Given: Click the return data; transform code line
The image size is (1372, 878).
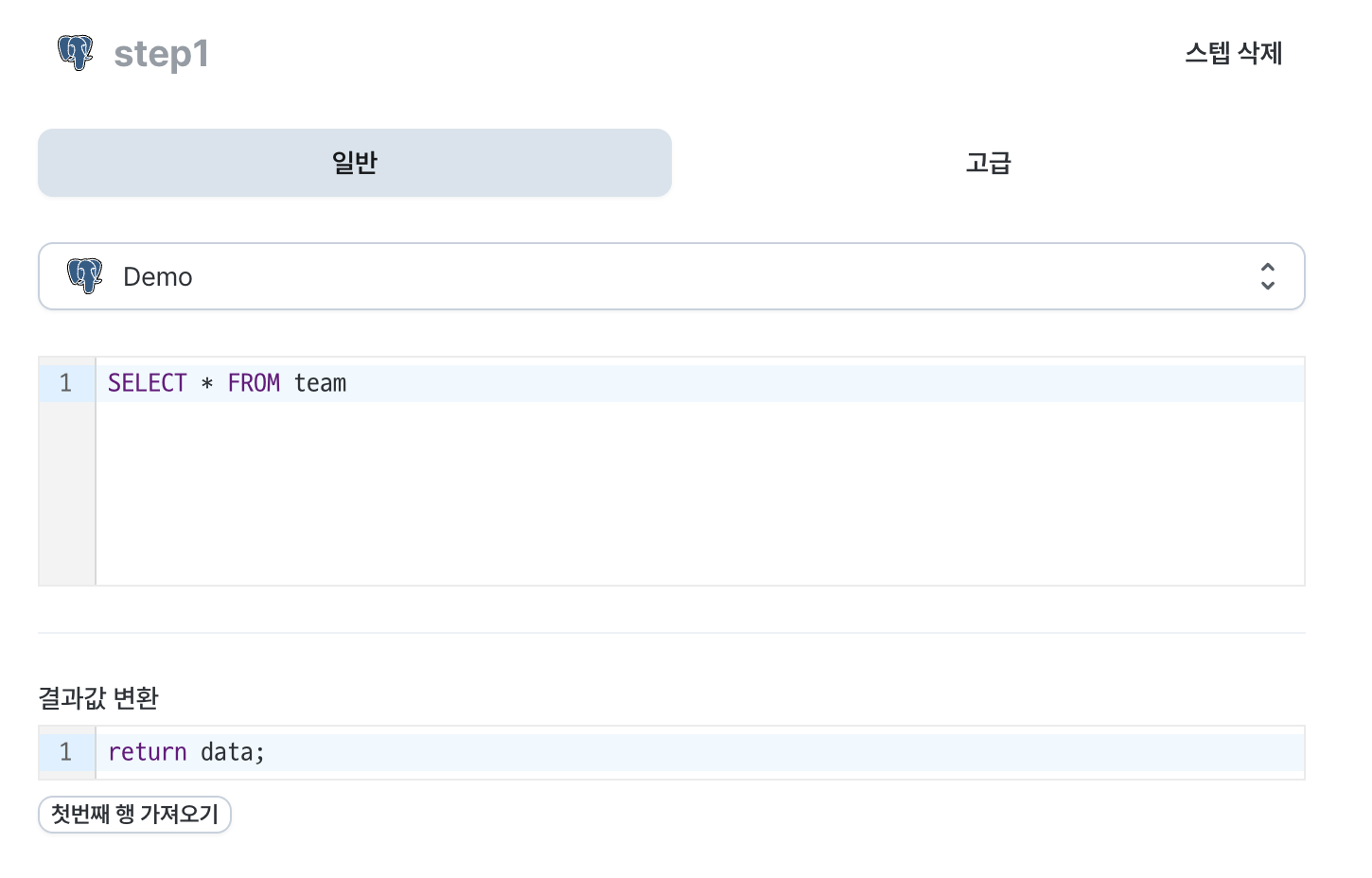Looking at the screenshot, I should coord(700,752).
